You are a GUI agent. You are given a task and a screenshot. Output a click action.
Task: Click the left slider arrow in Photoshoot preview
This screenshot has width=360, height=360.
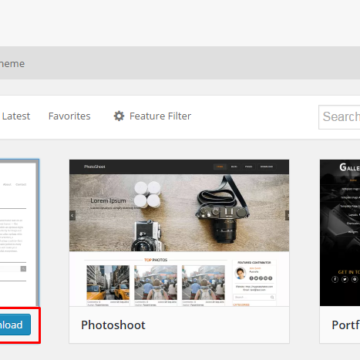click(72, 216)
